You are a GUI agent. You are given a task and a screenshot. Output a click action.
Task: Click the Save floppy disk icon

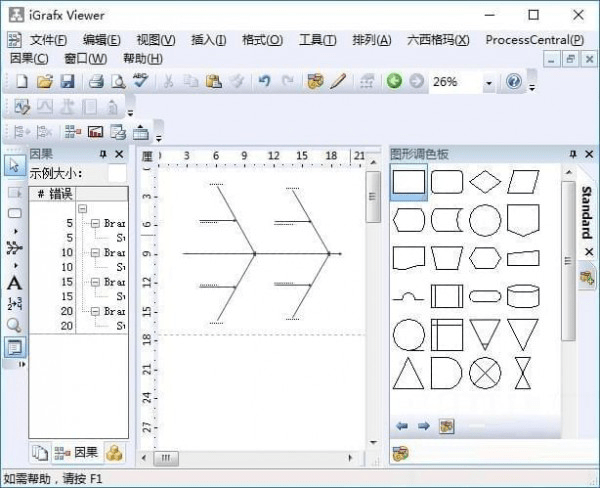[x=68, y=82]
